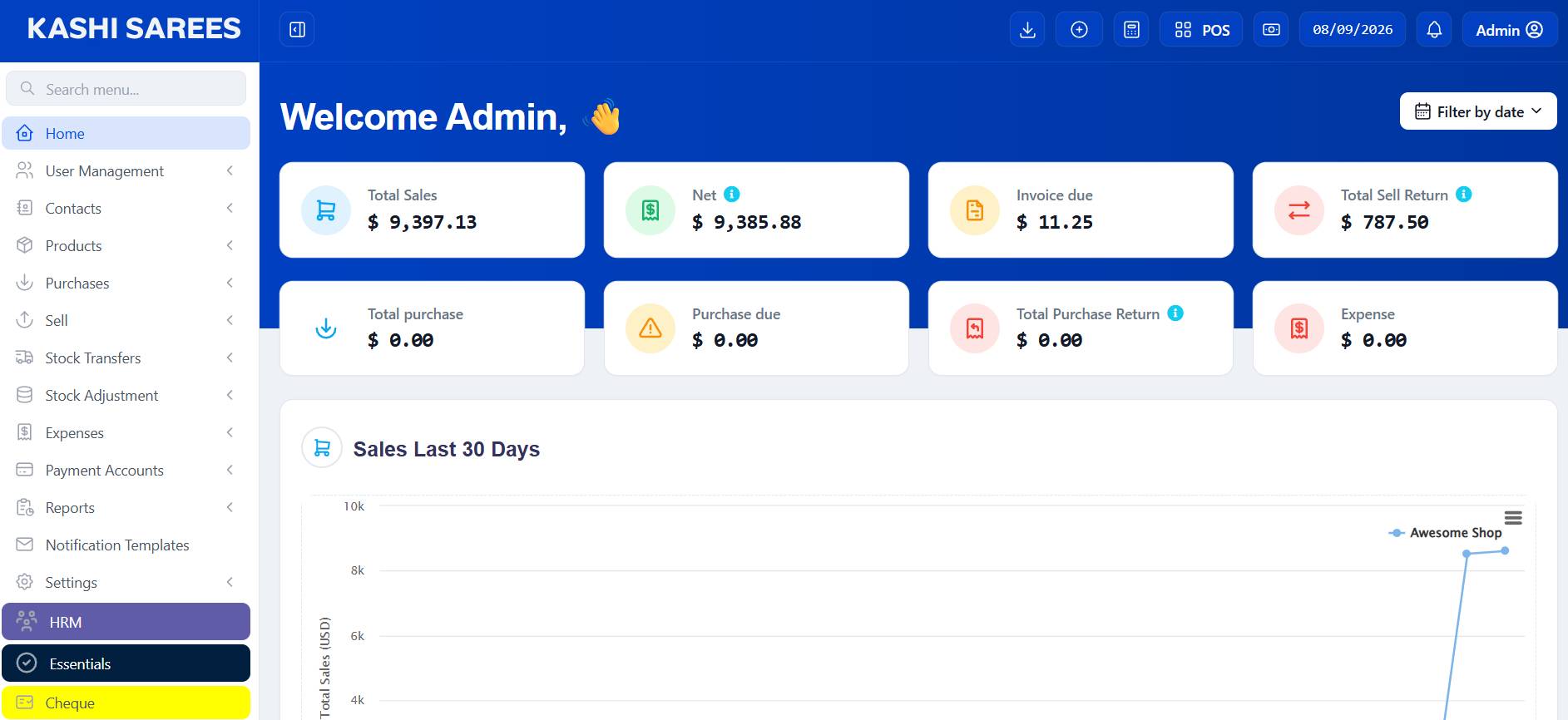This screenshot has height=720, width=1568.
Task: Click the last data point on sales chart
Action: click(1505, 550)
